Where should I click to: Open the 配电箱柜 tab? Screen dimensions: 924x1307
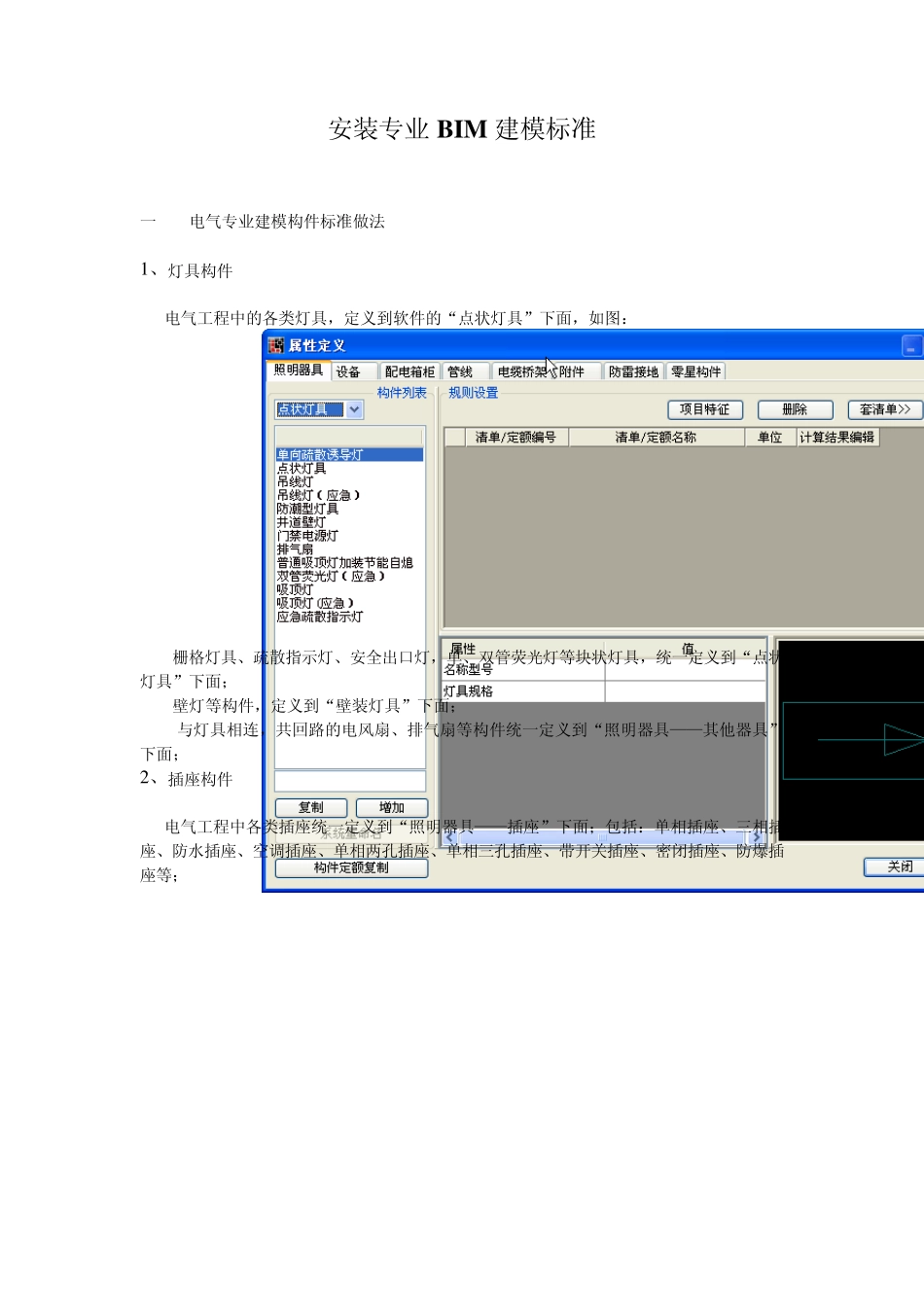tap(409, 371)
